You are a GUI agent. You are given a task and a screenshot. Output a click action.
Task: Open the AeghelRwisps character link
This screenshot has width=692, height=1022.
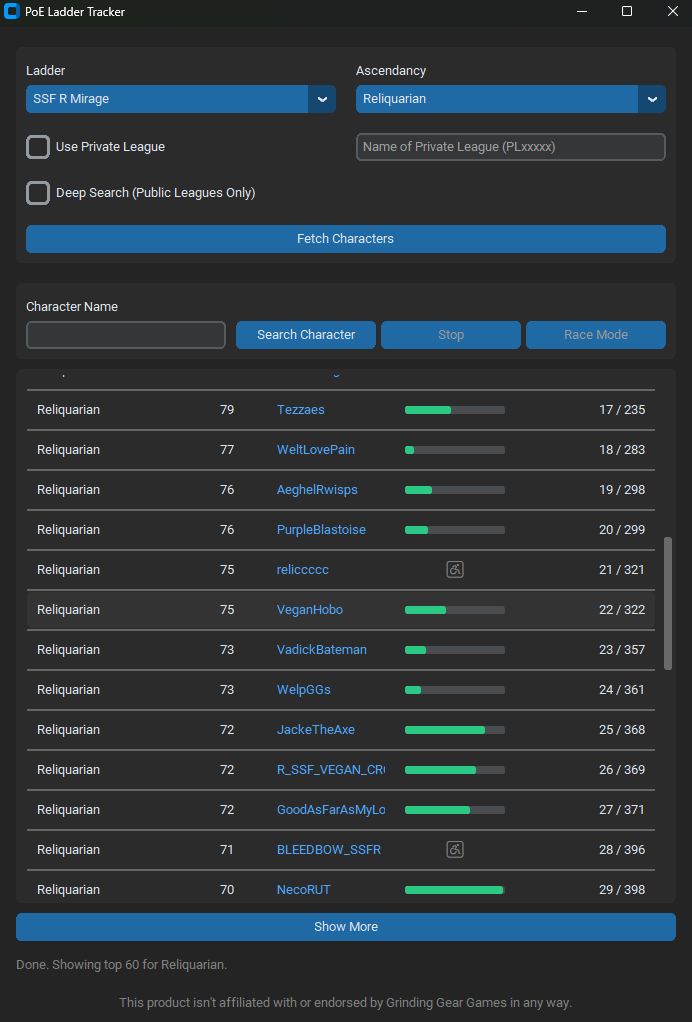pos(317,489)
